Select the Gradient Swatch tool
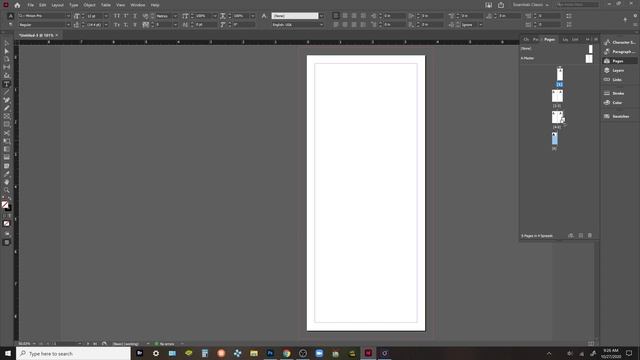This screenshot has height=360, width=640. (7, 150)
